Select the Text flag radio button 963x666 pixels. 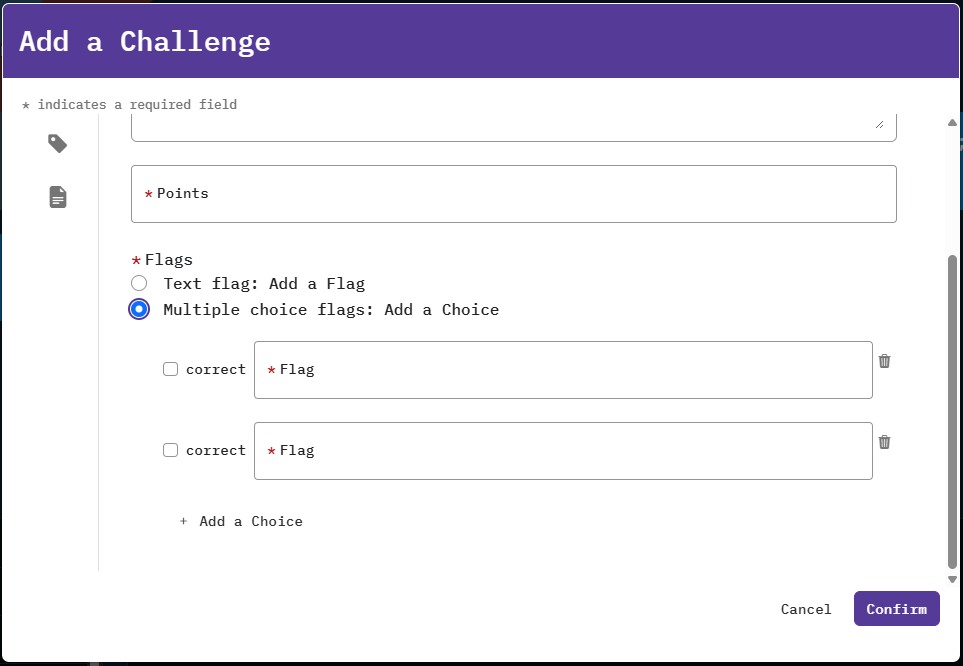(139, 283)
